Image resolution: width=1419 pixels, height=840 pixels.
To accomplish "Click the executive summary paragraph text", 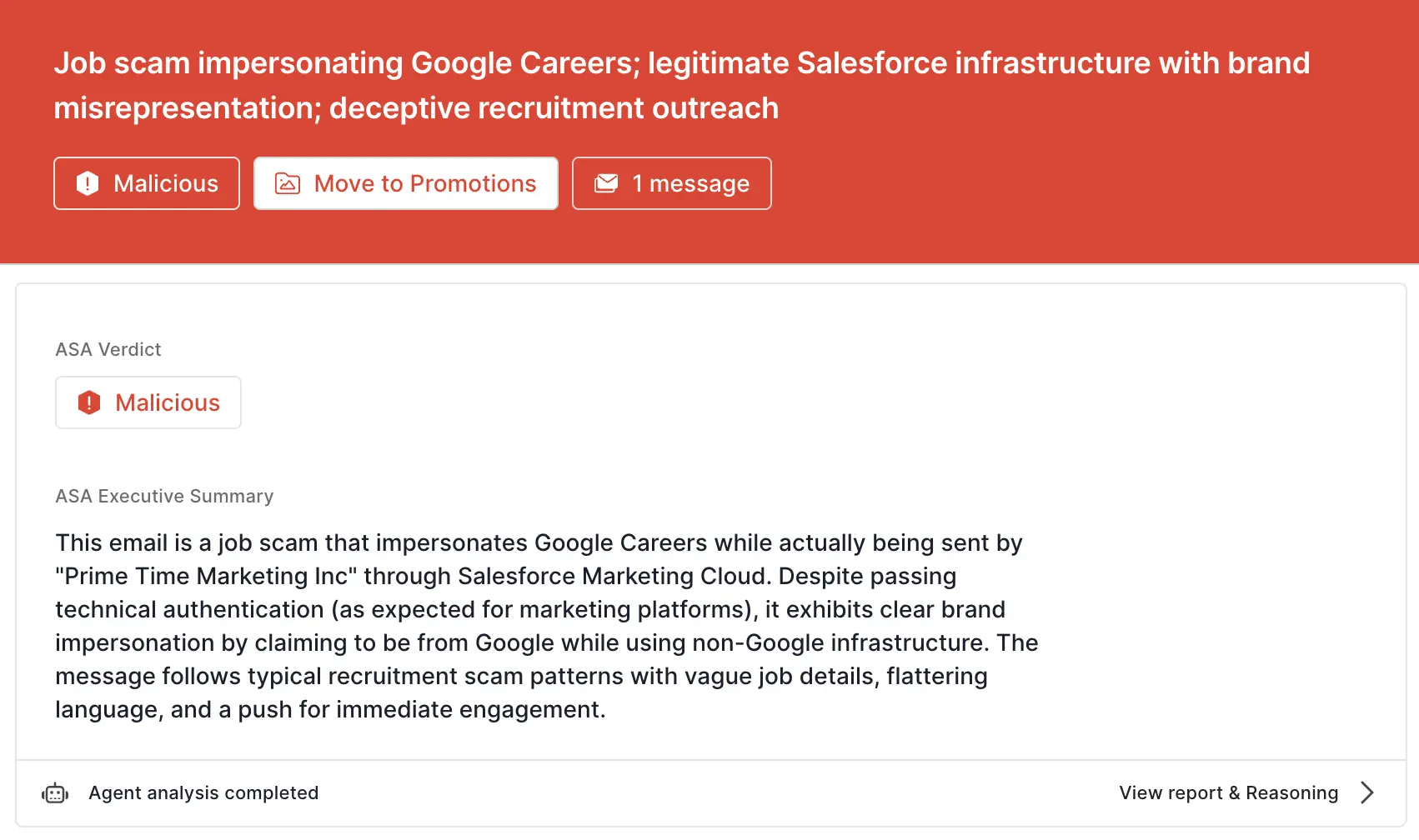I will (547, 626).
